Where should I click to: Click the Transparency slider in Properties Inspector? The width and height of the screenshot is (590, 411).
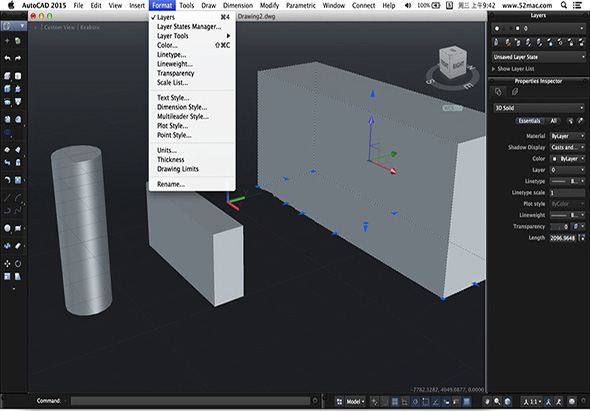[559, 227]
